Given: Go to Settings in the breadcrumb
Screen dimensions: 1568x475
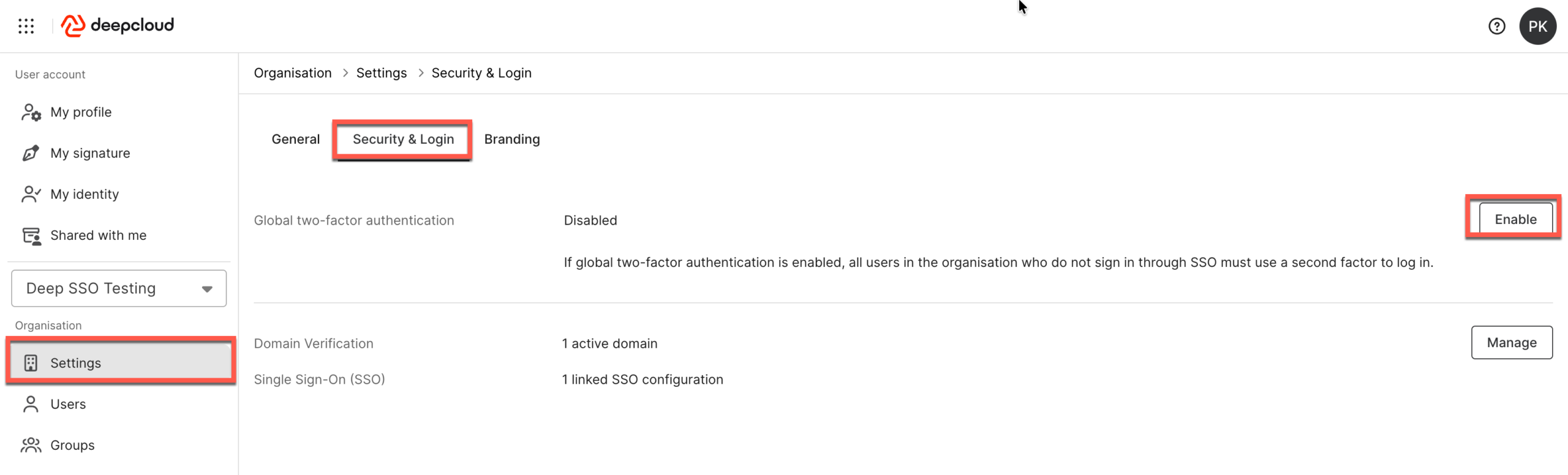Looking at the screenshot, I should pyautogui.click(x=381, y=73).
